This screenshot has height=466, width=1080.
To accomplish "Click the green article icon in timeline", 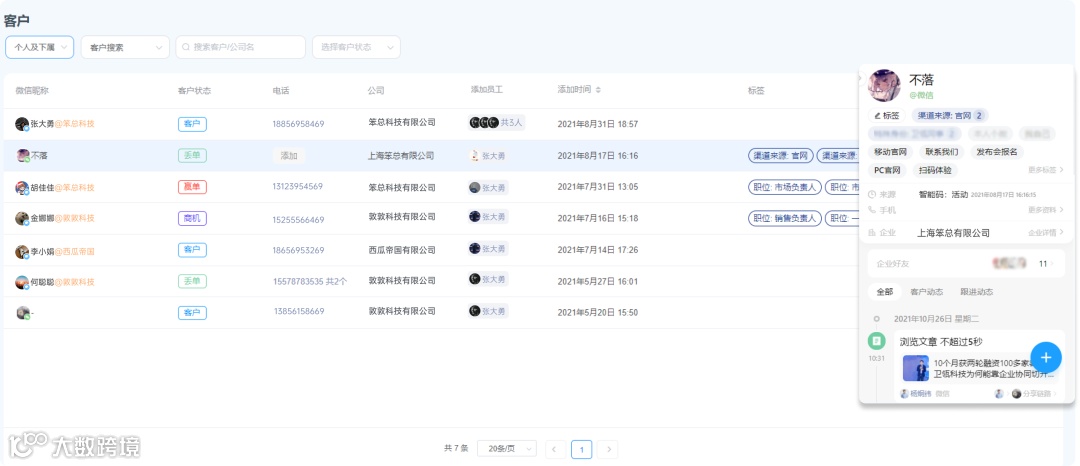I will click(x=876, y=340).
